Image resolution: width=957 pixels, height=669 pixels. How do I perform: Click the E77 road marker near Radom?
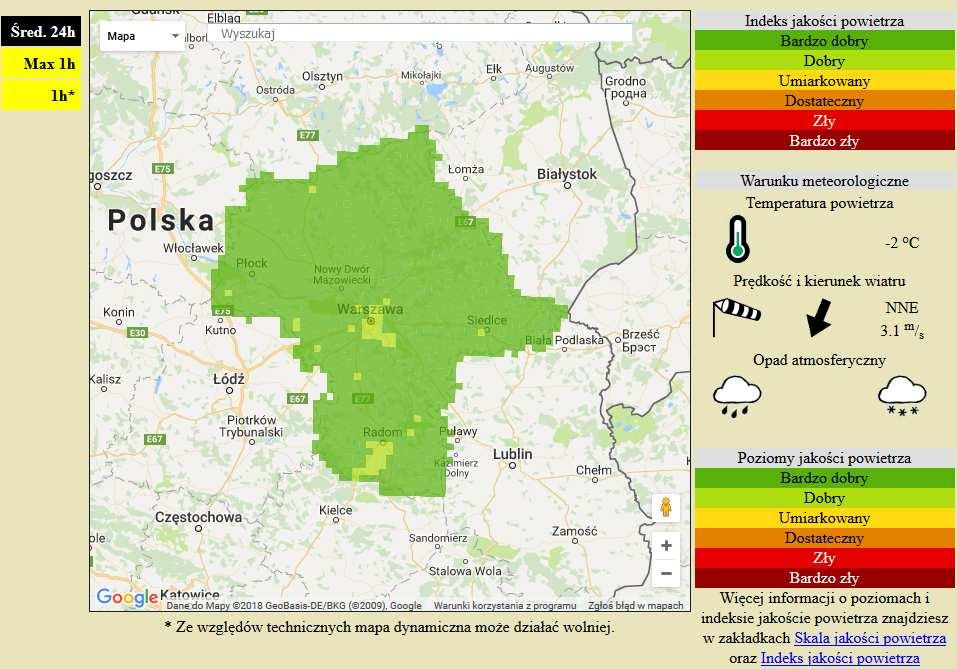point(363,399)
